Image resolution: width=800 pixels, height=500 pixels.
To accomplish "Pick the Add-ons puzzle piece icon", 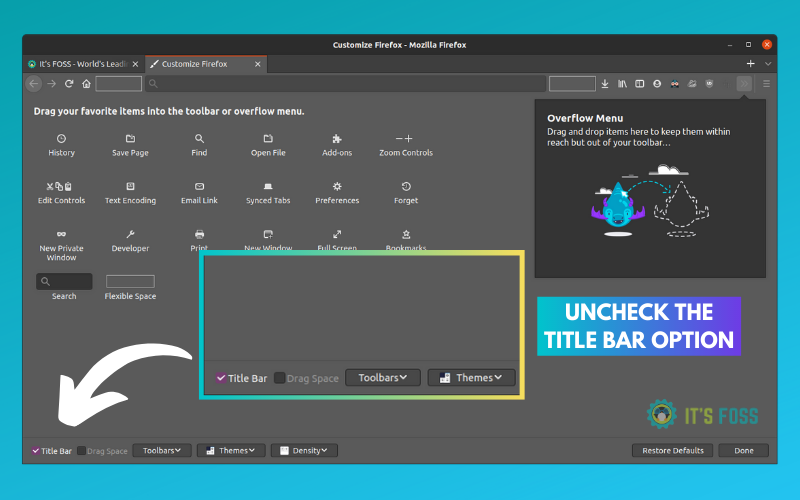I will pyautogui.click(x=337, y=139).
